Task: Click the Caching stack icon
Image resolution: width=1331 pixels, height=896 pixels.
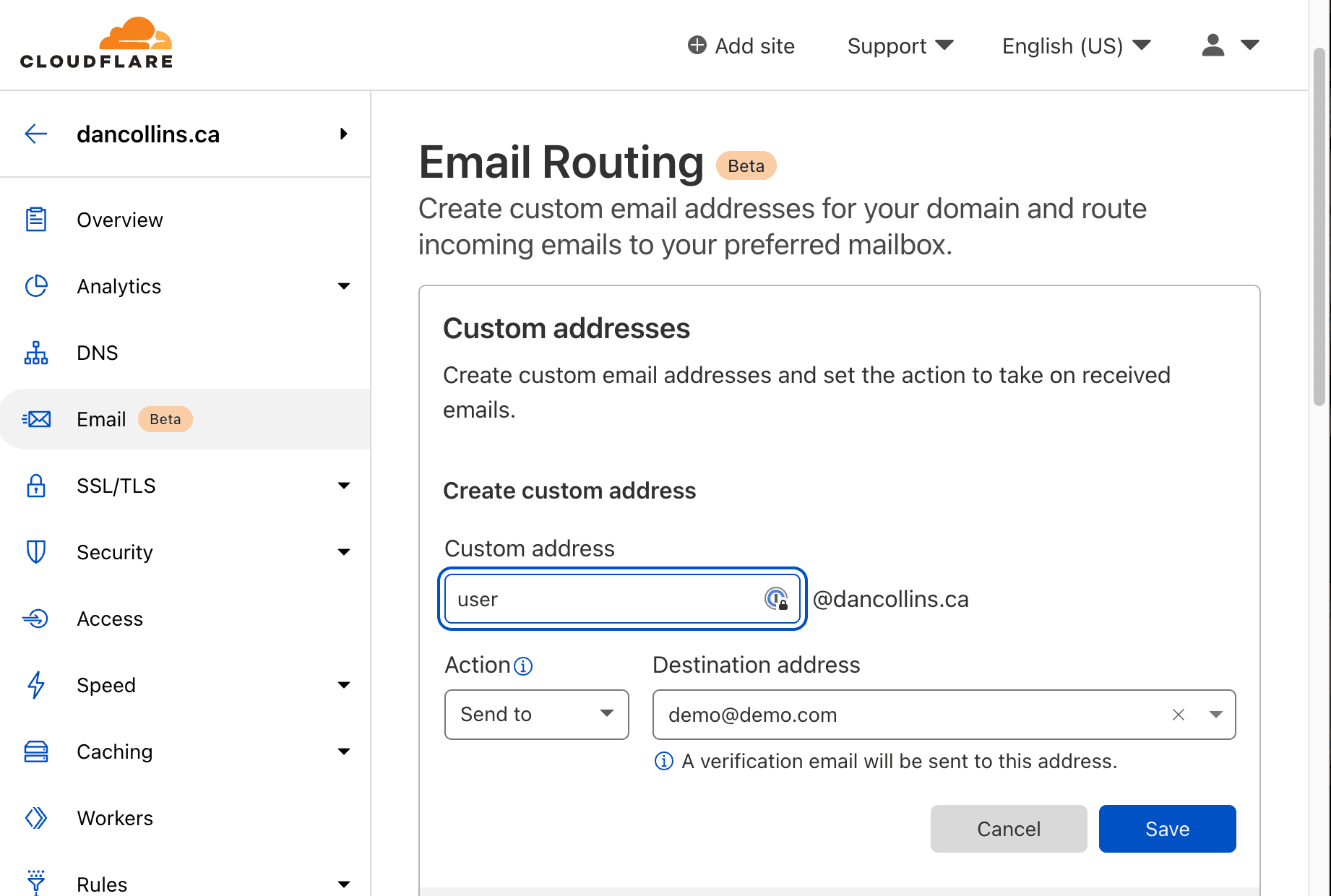Action: tap(36, 751)
